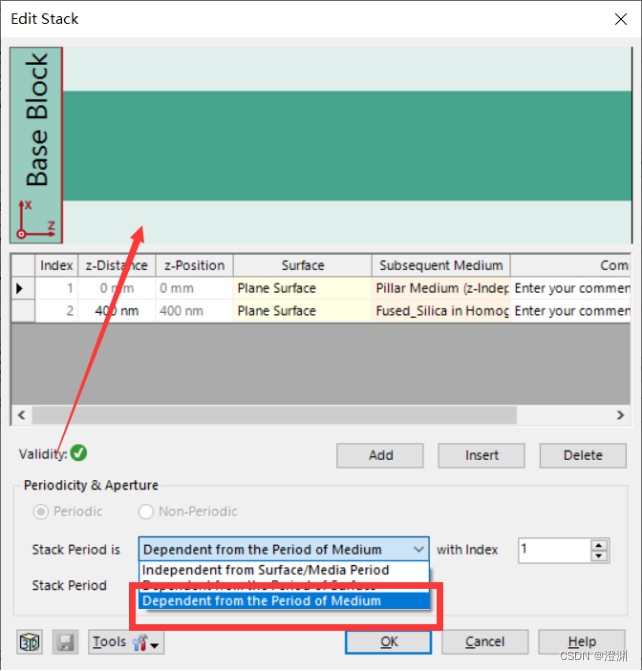Open the Stack Period is combo box
This screenshot has width=642, height=671.
(x=284, y=549)
